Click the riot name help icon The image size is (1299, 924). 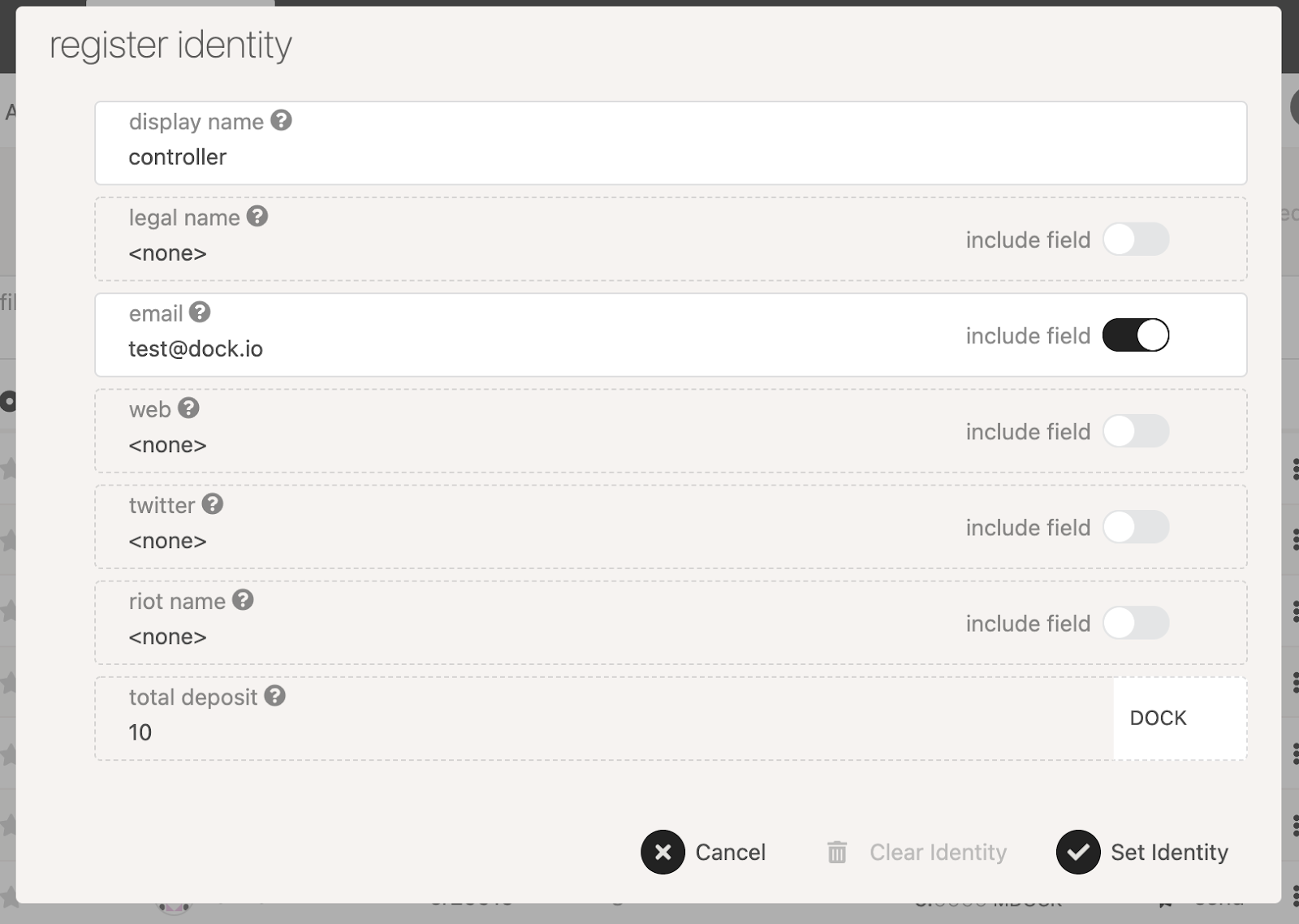(243, 599)
